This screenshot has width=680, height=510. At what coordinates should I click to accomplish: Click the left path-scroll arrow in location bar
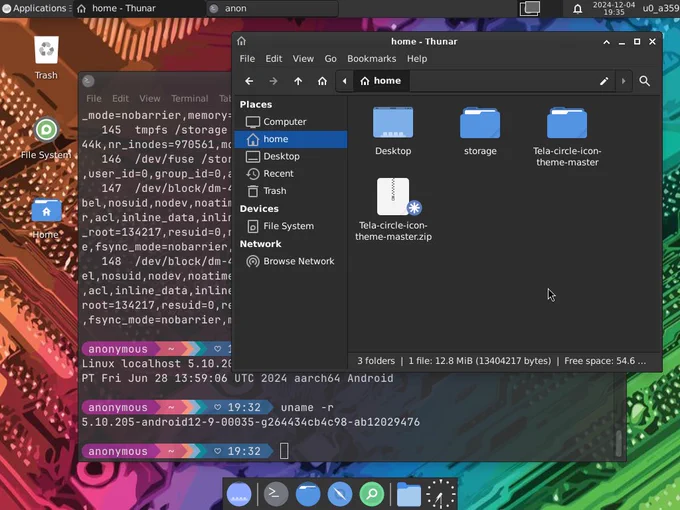(x=345, y=81)
